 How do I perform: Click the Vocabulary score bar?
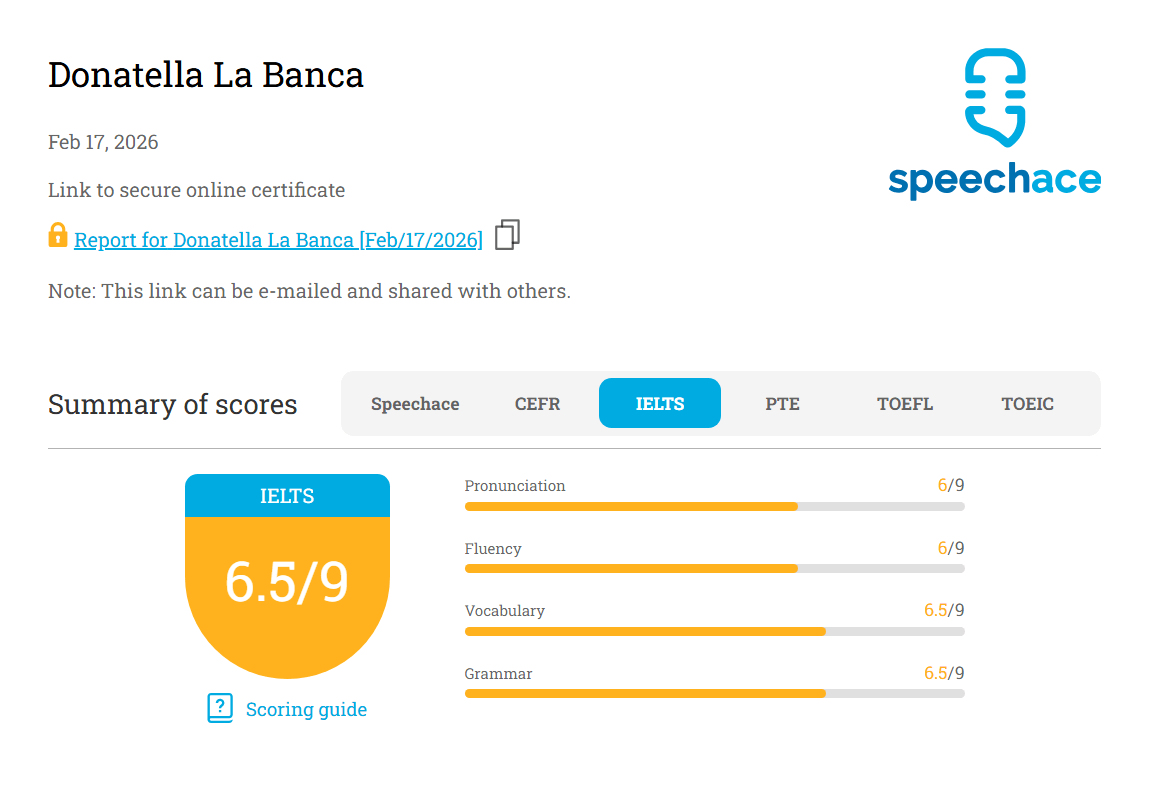pos(714,631)
